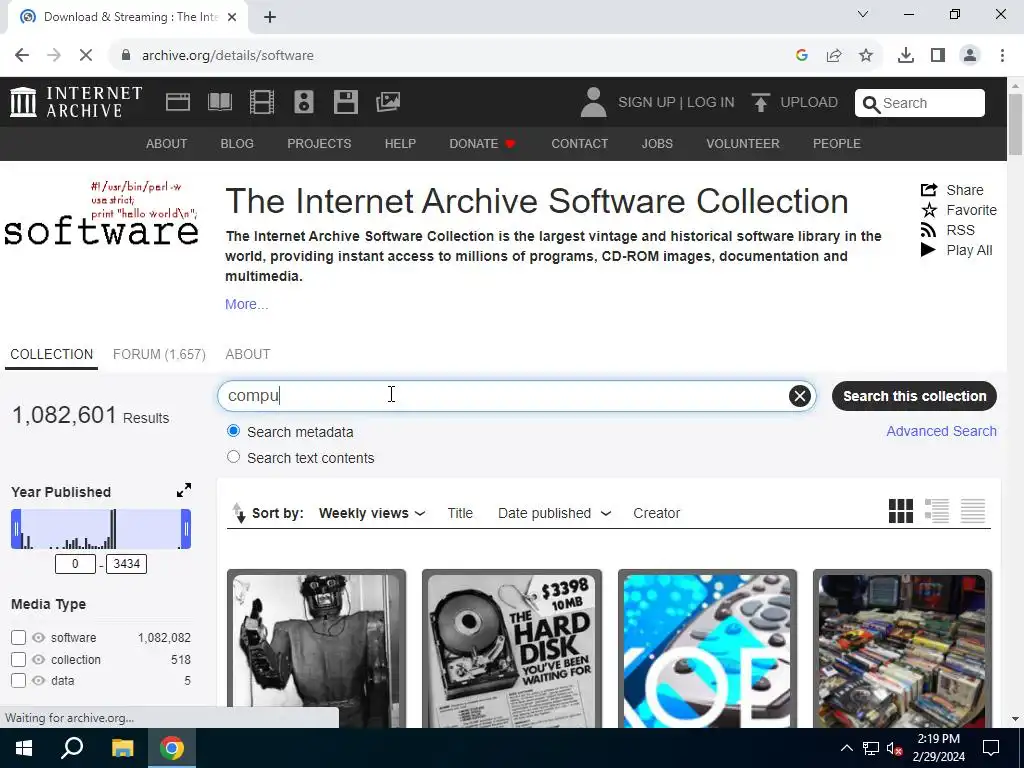
Task: Click the header Search box
Action: click(x=920, y=103)
